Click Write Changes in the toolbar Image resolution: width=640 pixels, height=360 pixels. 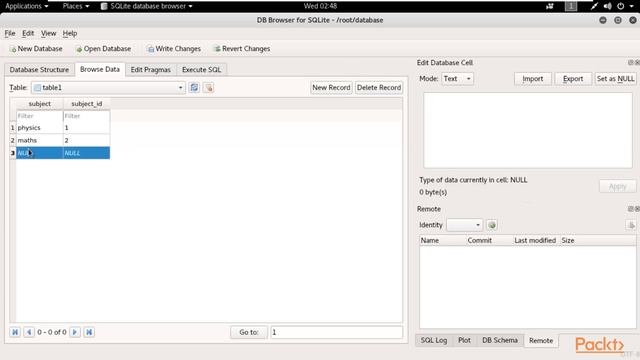pyautogui.click(x=174, y=49)
